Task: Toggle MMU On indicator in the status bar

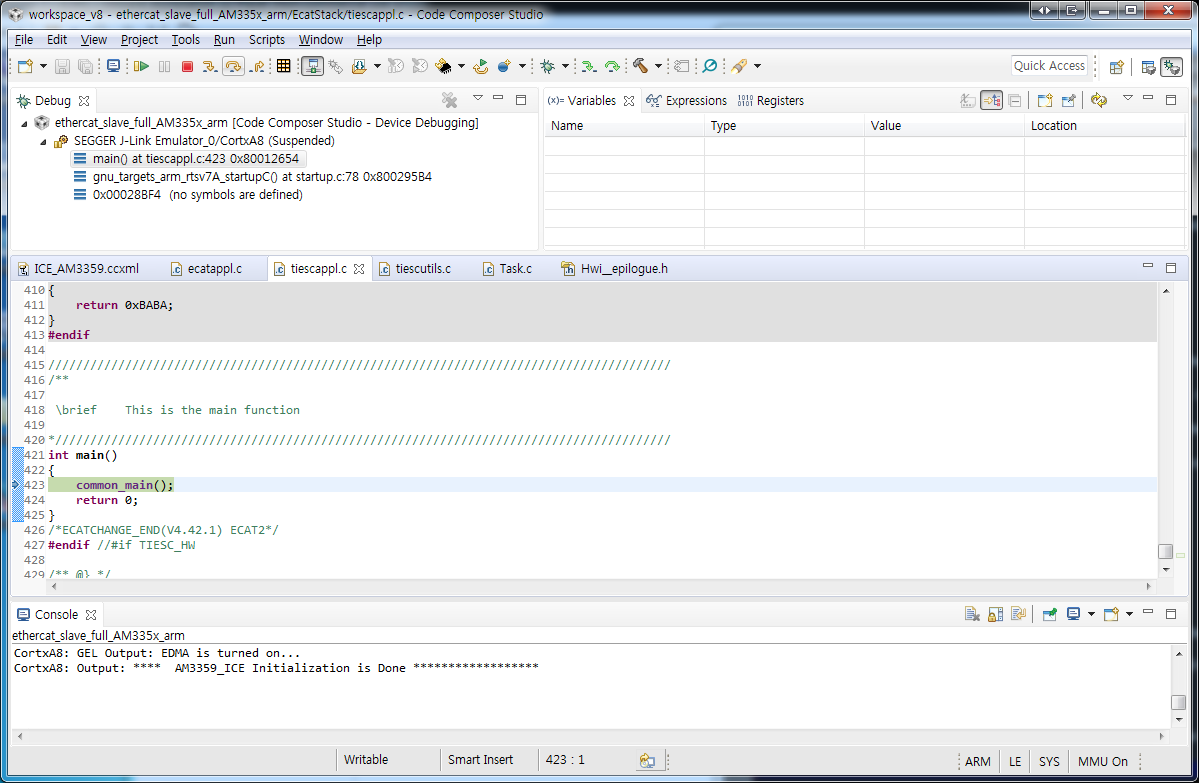Action: (x=1101, y=761)
